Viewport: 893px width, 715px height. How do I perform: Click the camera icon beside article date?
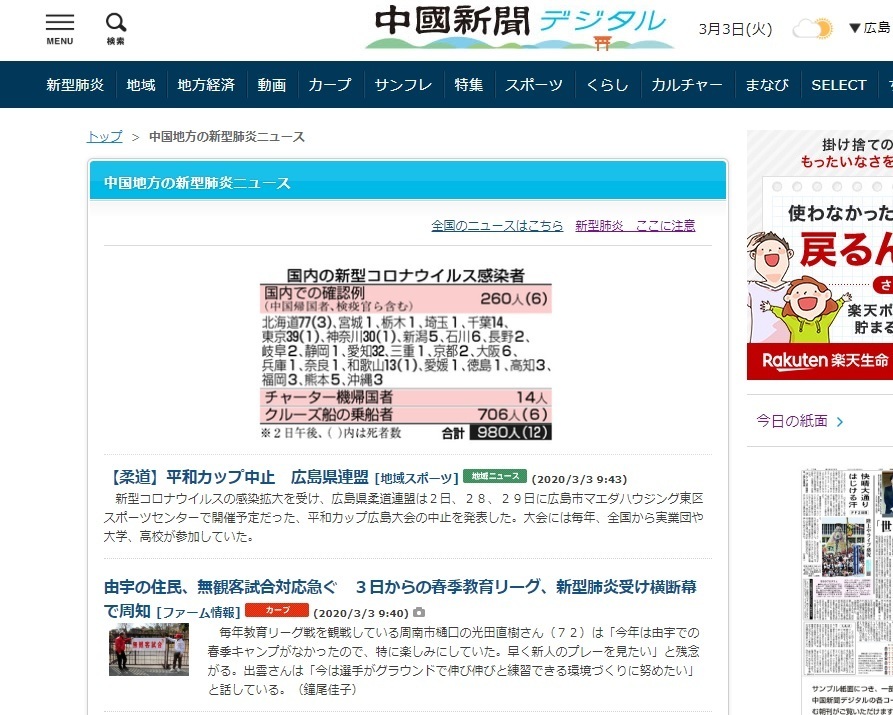point(419,612)
